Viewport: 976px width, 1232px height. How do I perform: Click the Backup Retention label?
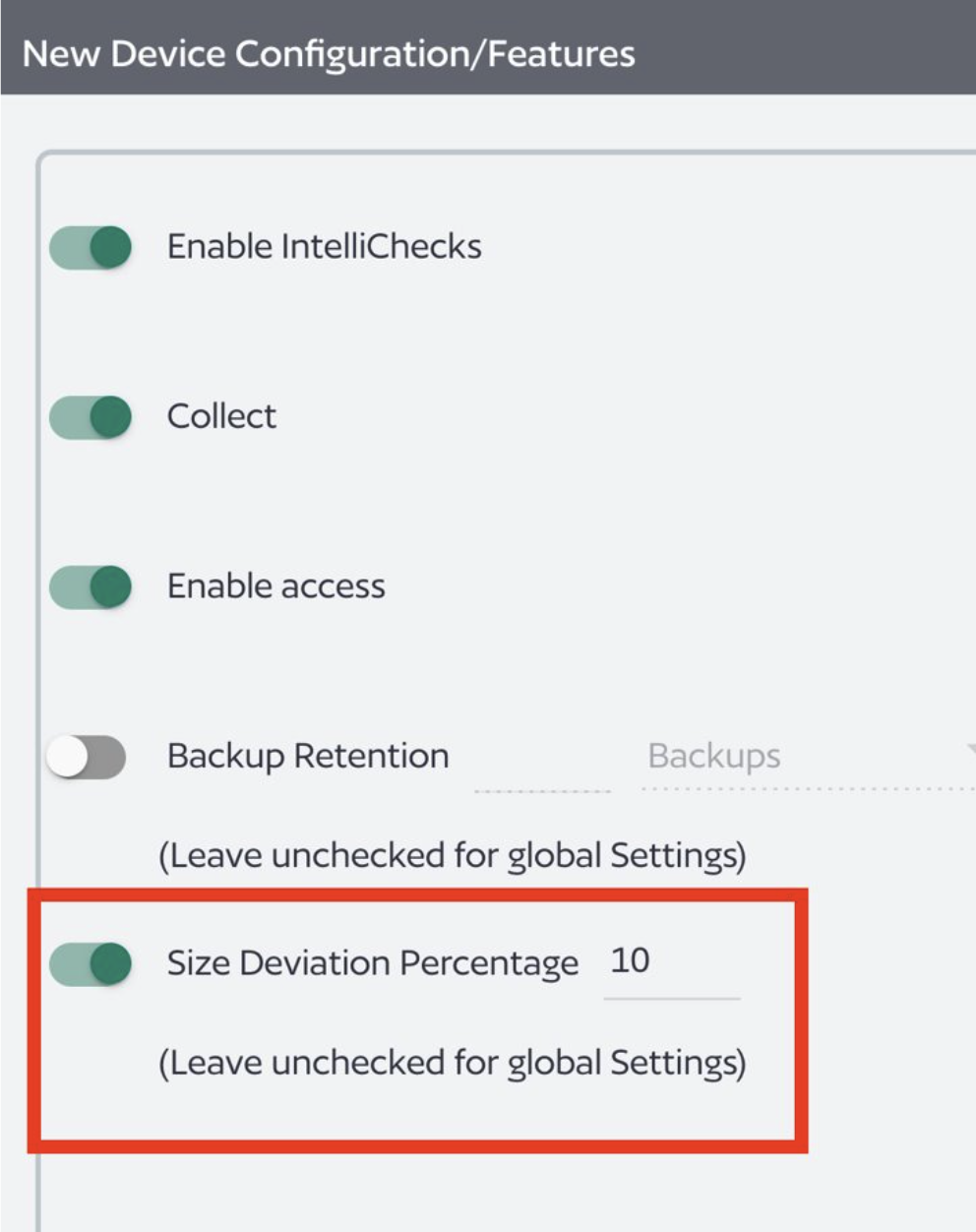pos(307,756)
